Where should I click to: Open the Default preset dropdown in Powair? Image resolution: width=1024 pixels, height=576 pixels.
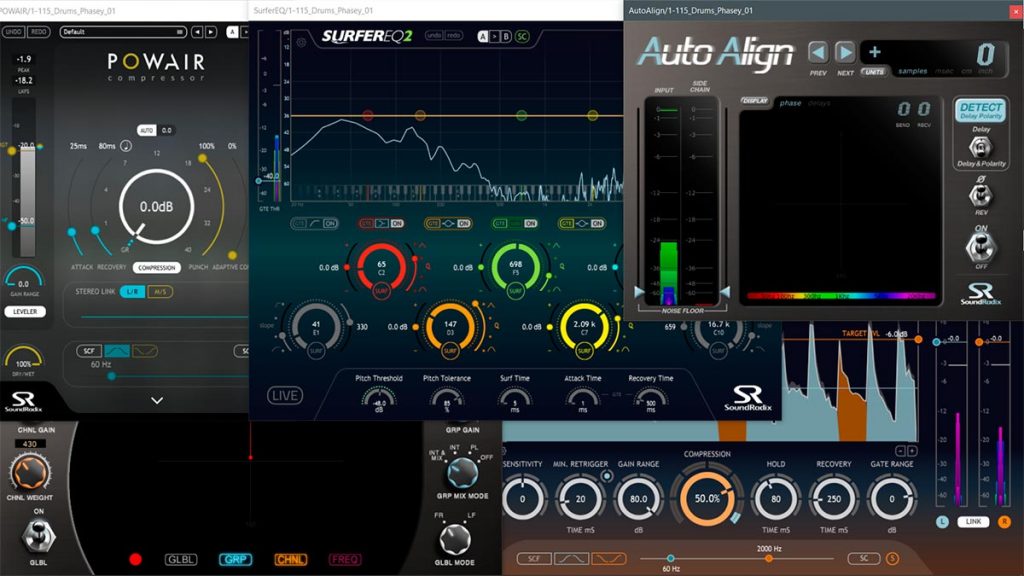click(x=123, y=31)
